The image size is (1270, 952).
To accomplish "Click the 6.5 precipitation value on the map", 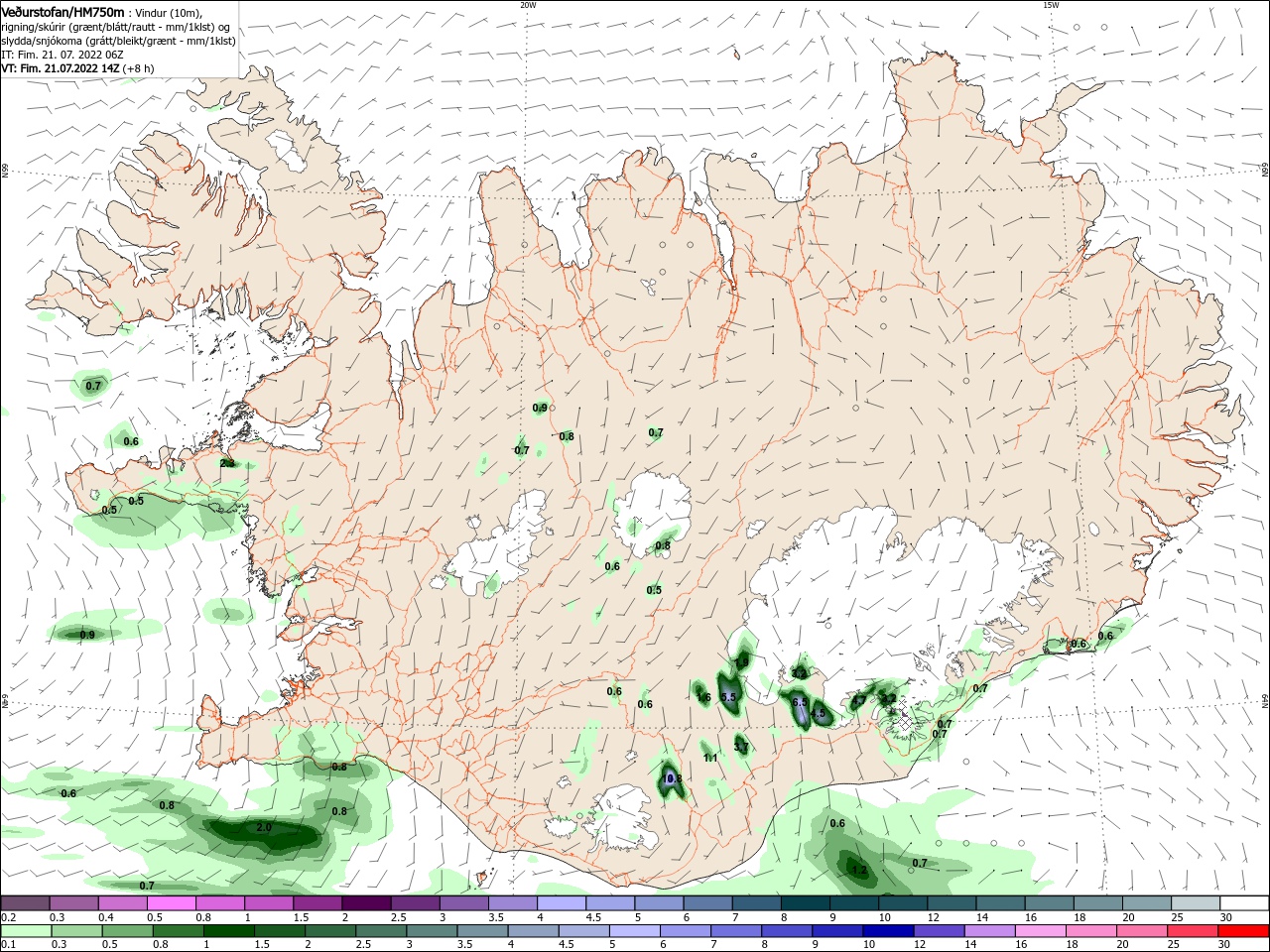I will tap(800, 702).
